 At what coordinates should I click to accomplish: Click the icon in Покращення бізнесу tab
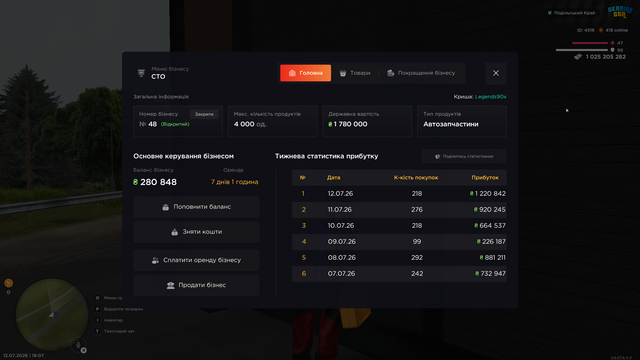[x=391, y=73]
